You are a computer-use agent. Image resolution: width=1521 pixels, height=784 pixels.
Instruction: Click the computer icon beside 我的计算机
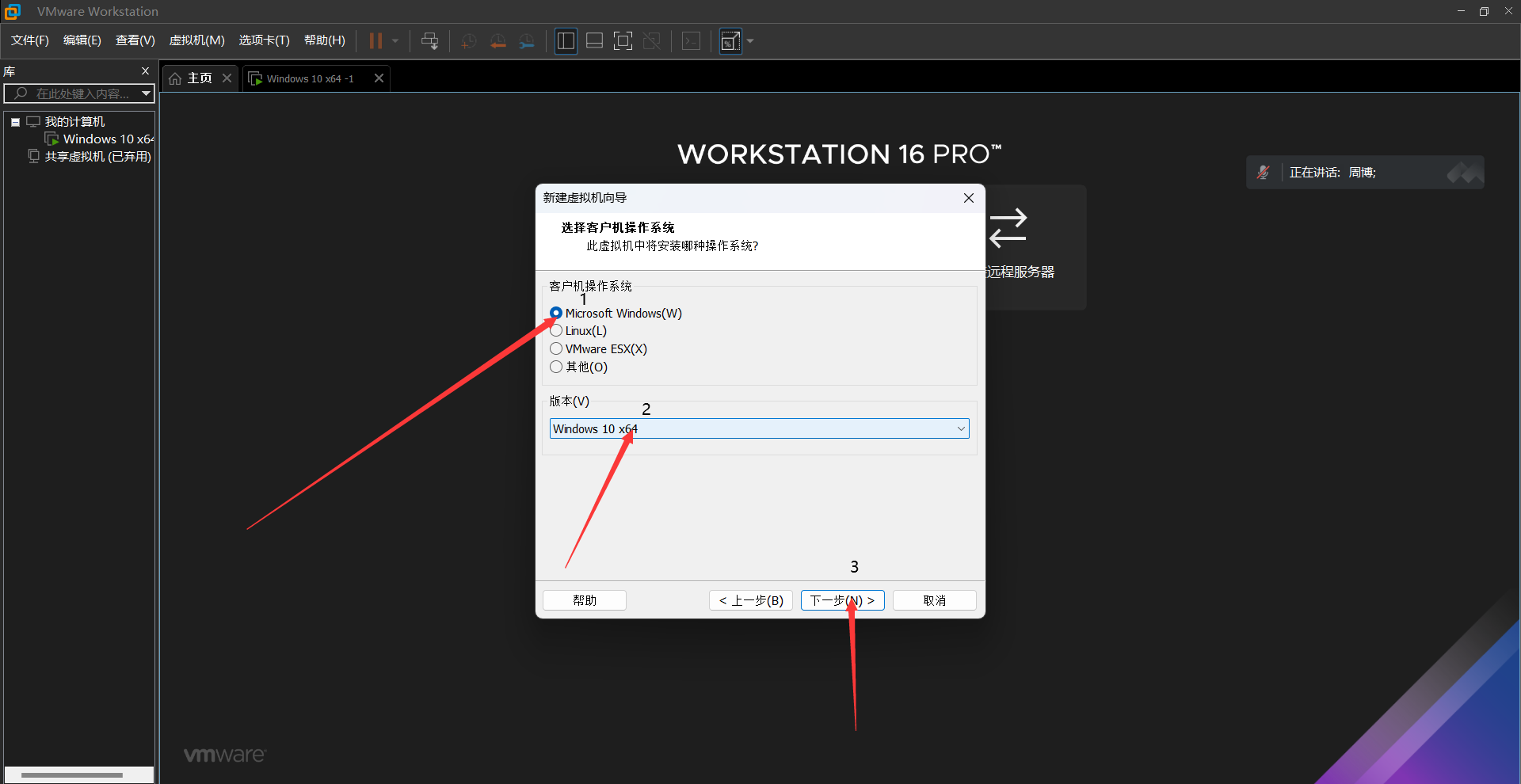[33, 121]
